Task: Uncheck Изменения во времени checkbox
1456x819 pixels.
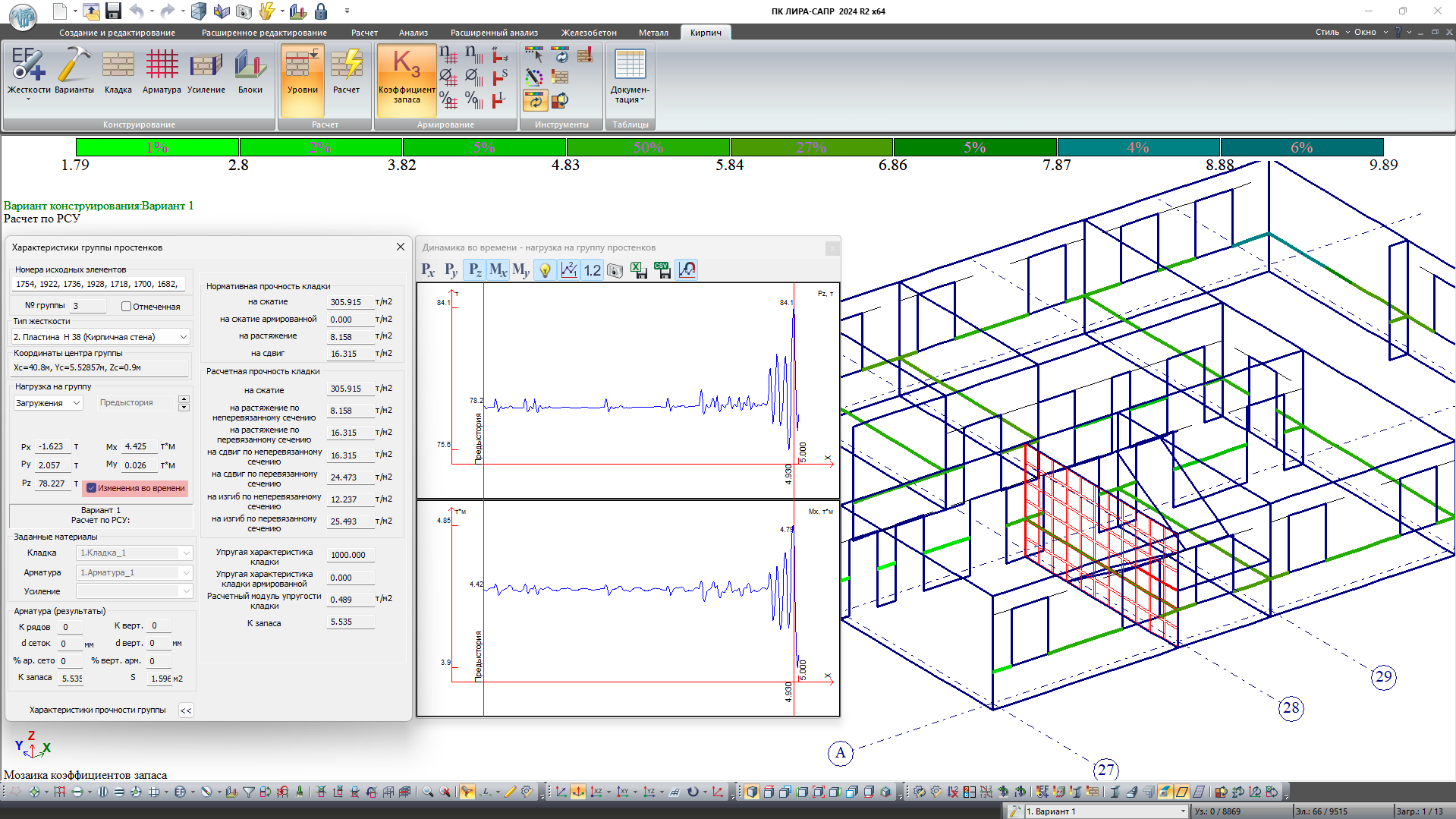Action: click(92, 488)
